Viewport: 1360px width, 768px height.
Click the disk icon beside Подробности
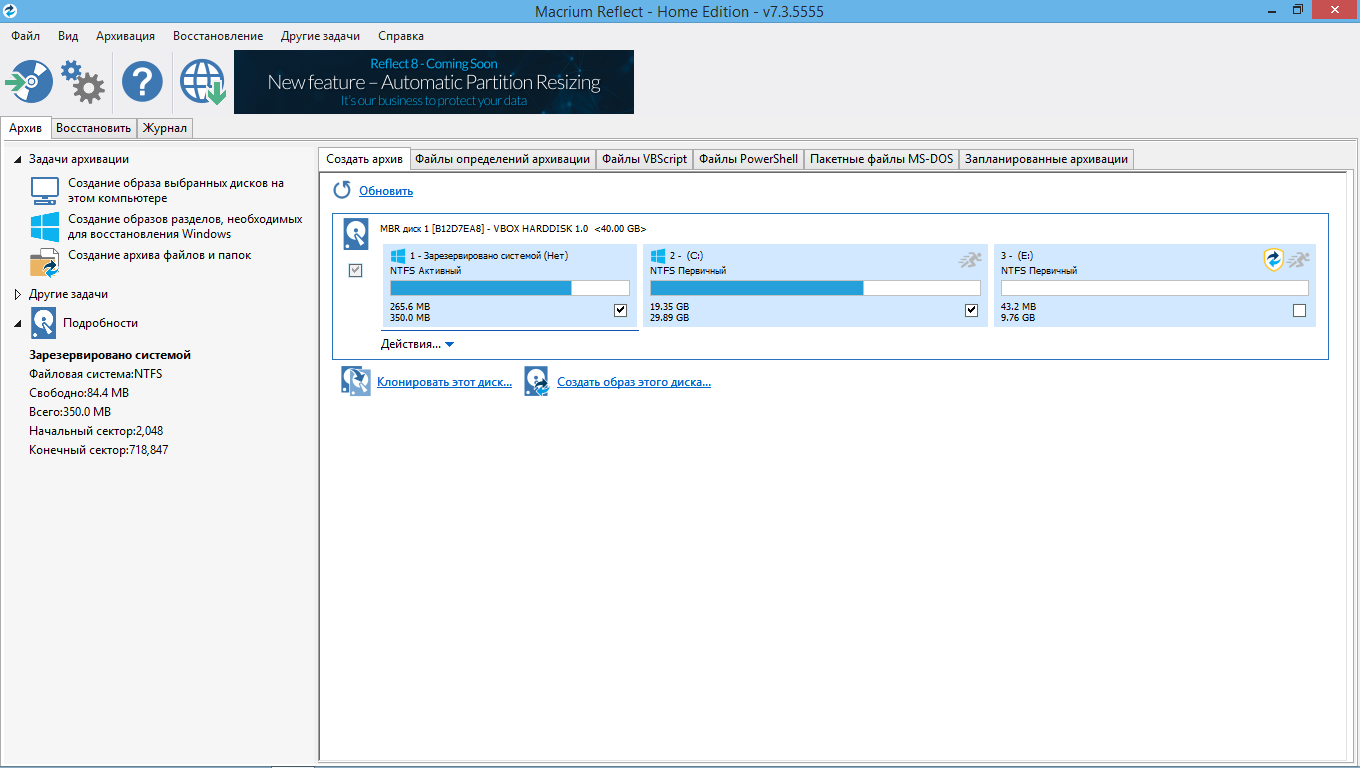click(44, 323)
